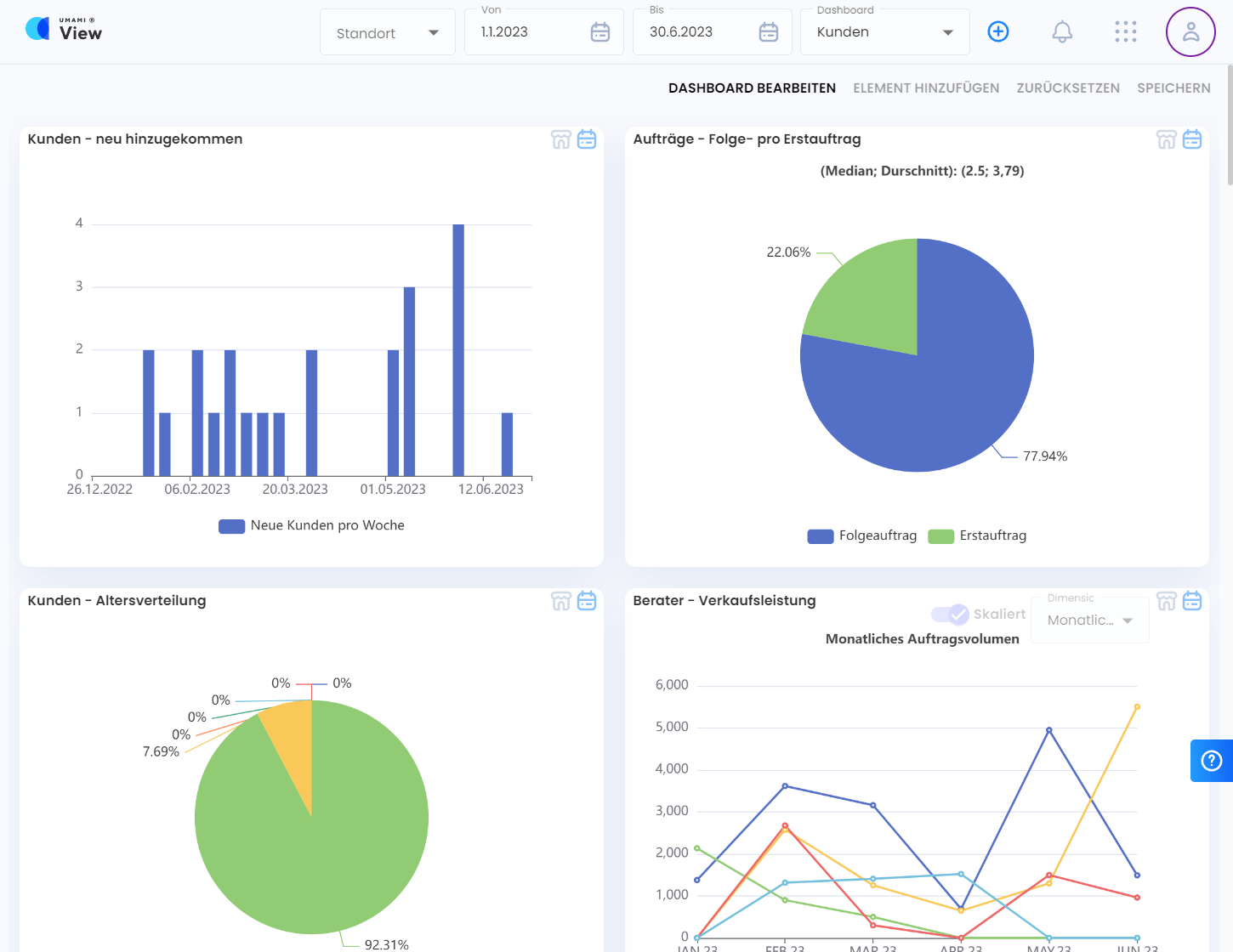Toggle the Skaliert switch
Viewport: 1233px width, 952px height.
(x=950, y=615)
